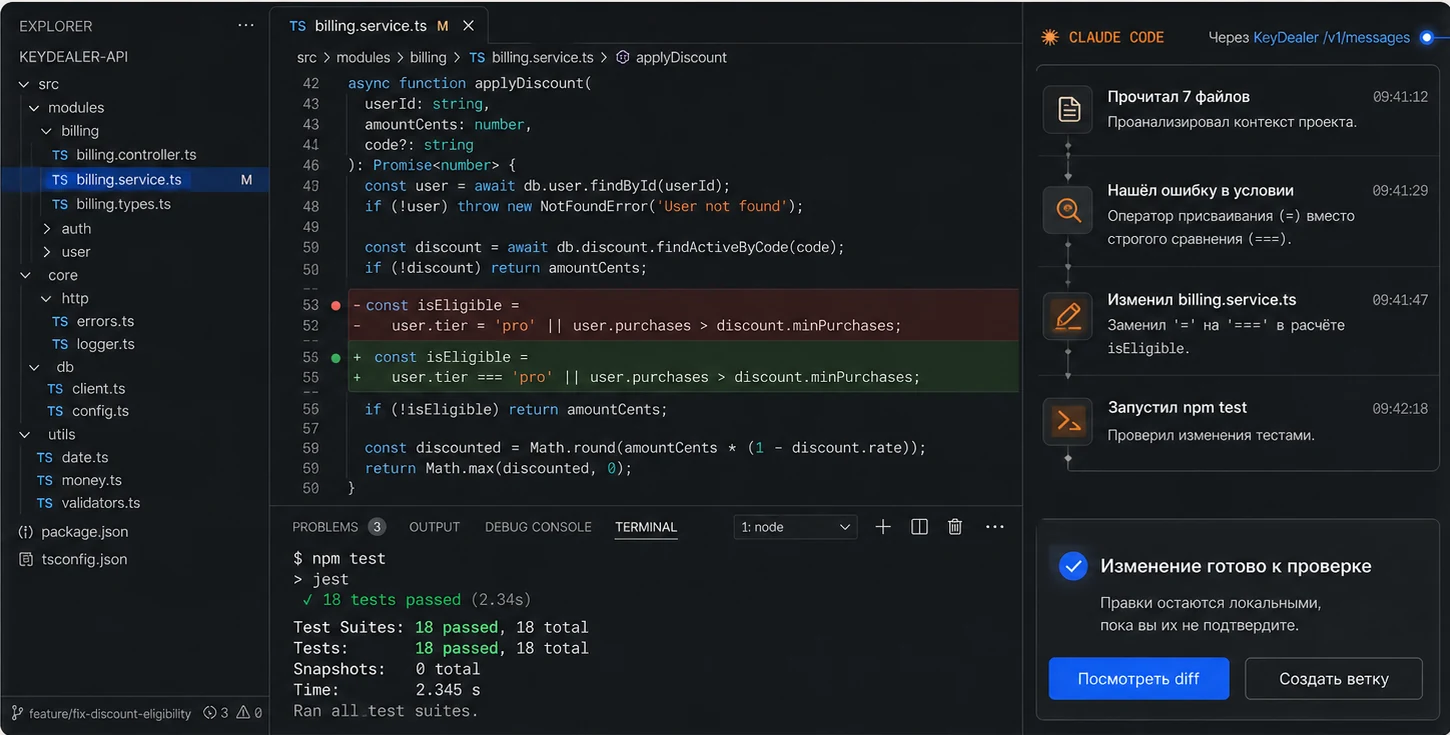Open money.ts file
Viewport: 1450px width, 735px height.
[91, 480]
